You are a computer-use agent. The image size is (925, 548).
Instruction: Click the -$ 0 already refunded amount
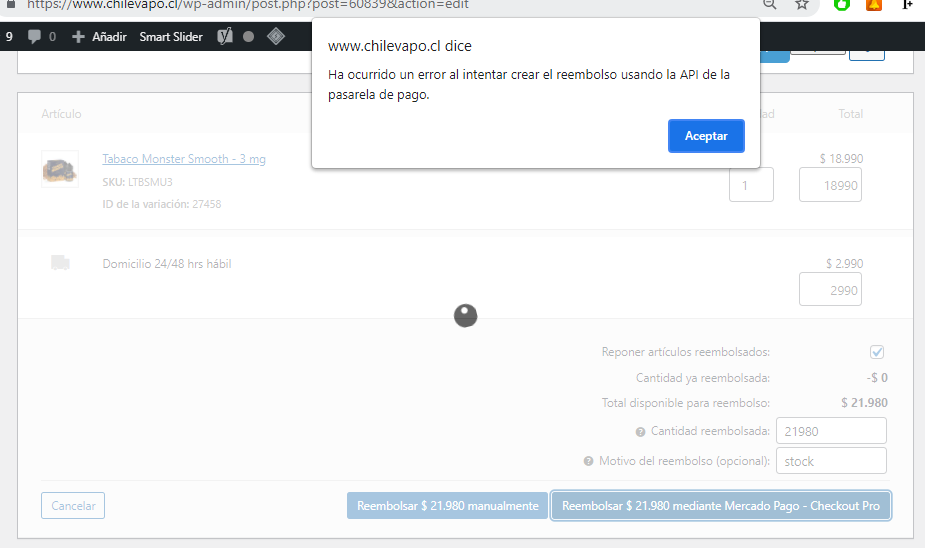(x=877, y=378)
